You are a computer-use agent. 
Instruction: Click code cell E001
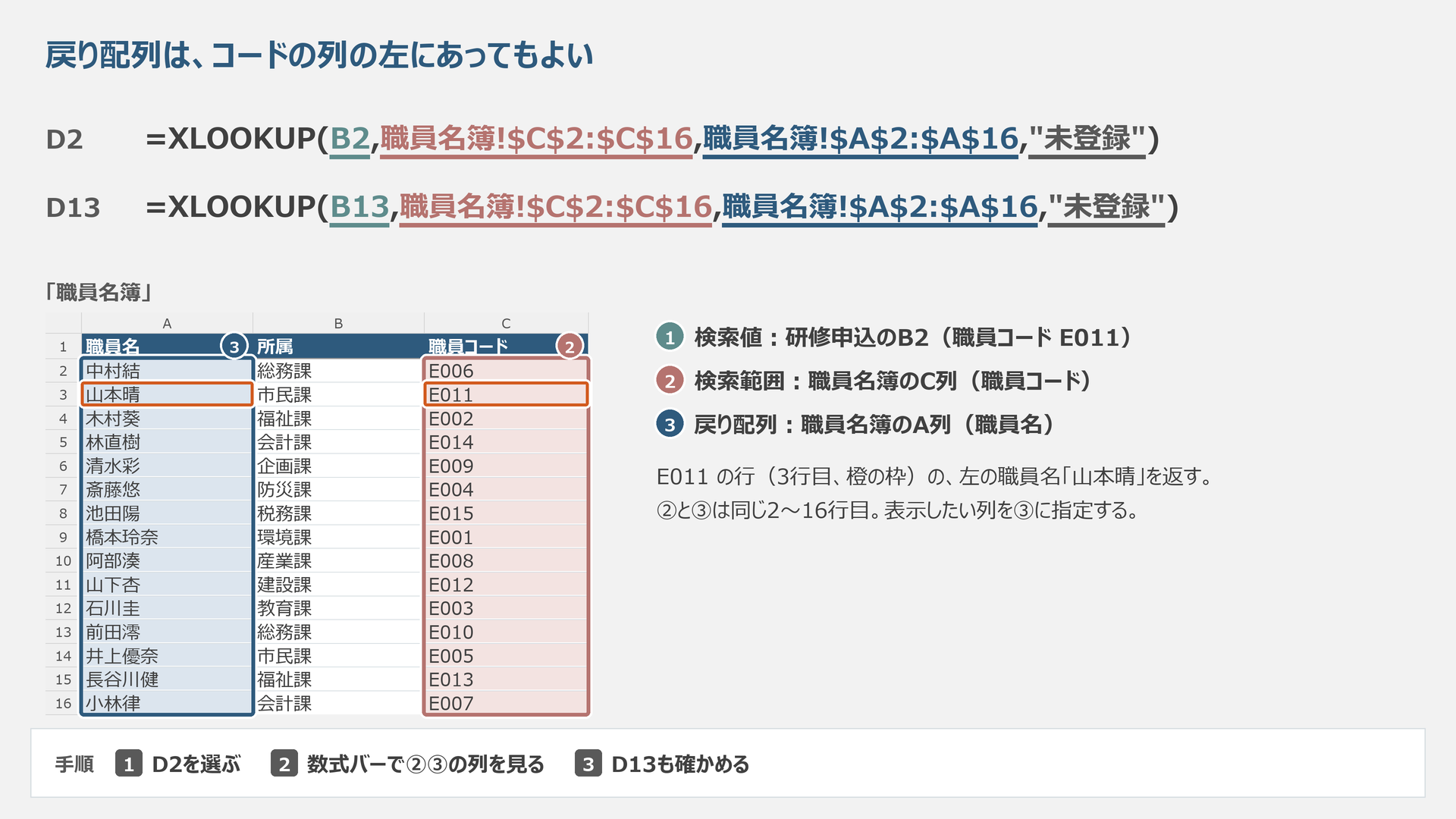click(x=506, y=537)
